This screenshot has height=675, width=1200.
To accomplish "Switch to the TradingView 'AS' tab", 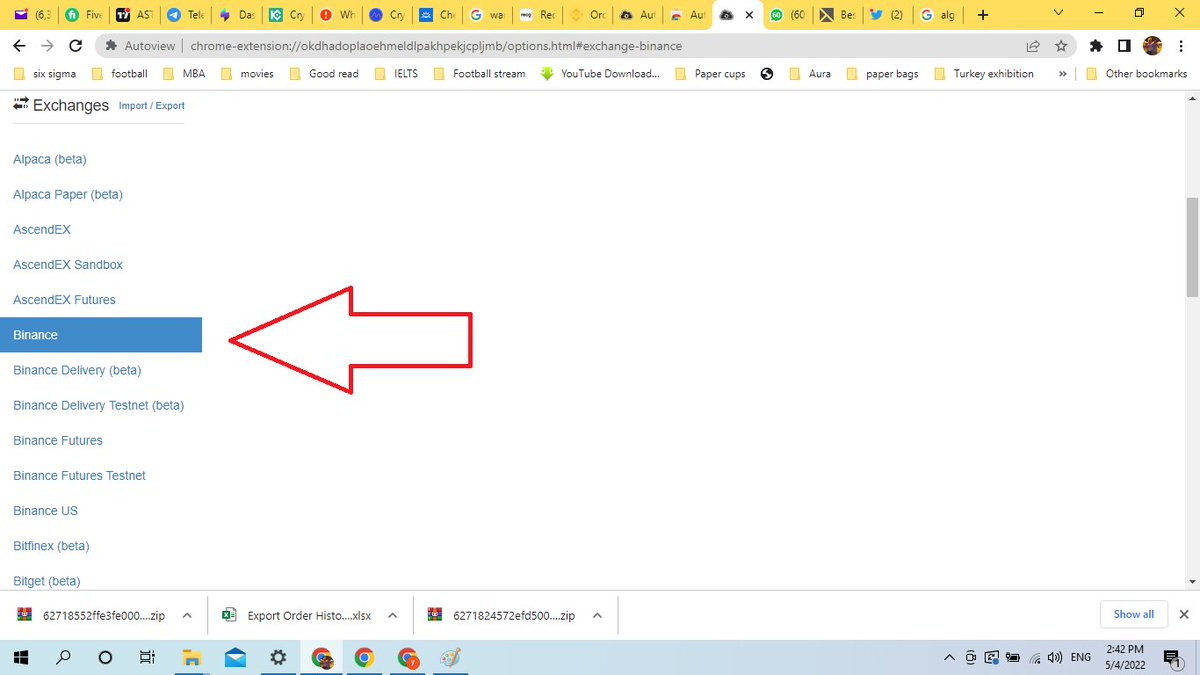I will (x=134, y=15).
